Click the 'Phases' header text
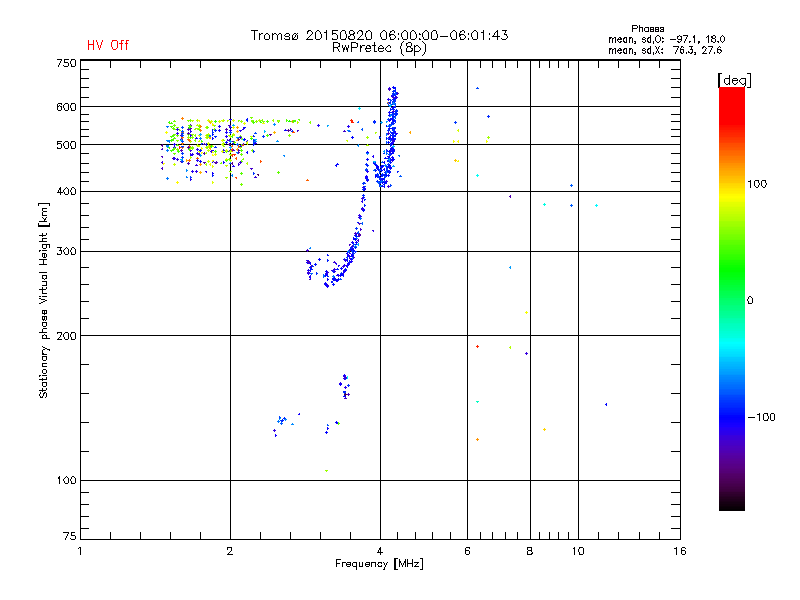This screenshot has width=800, height=600. point(647,29)
